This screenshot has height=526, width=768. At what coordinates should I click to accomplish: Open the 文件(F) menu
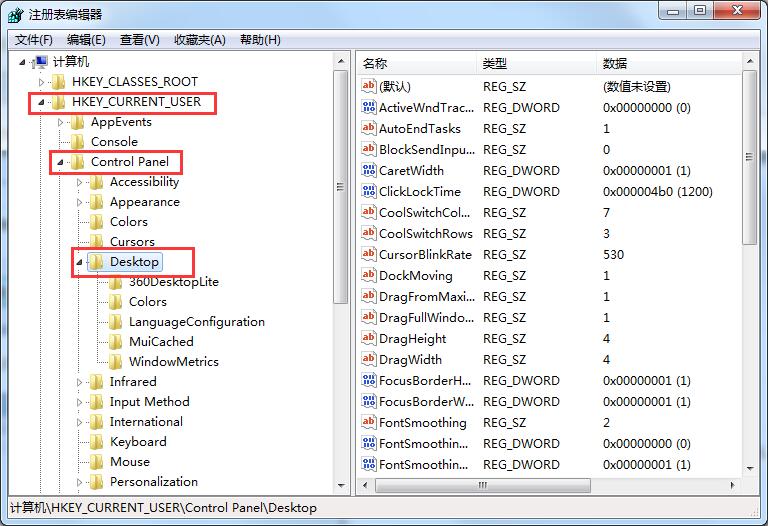pyautogui.click(x=34, y=40)
